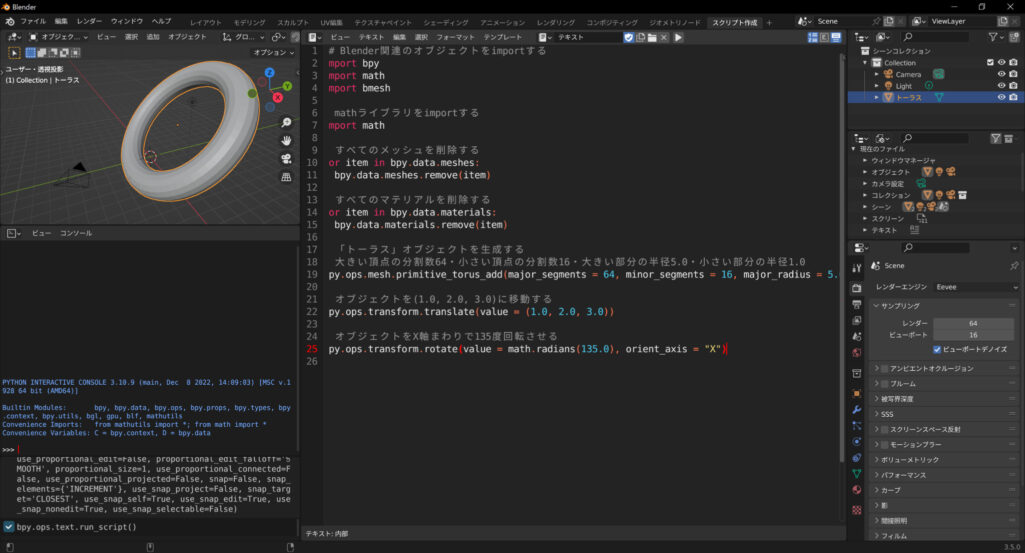The width and height of the screenshot is (1025, 553).
Task: Open the オブジェクトモード dropdown in viewport header
Action: click(x=58, y=37)
